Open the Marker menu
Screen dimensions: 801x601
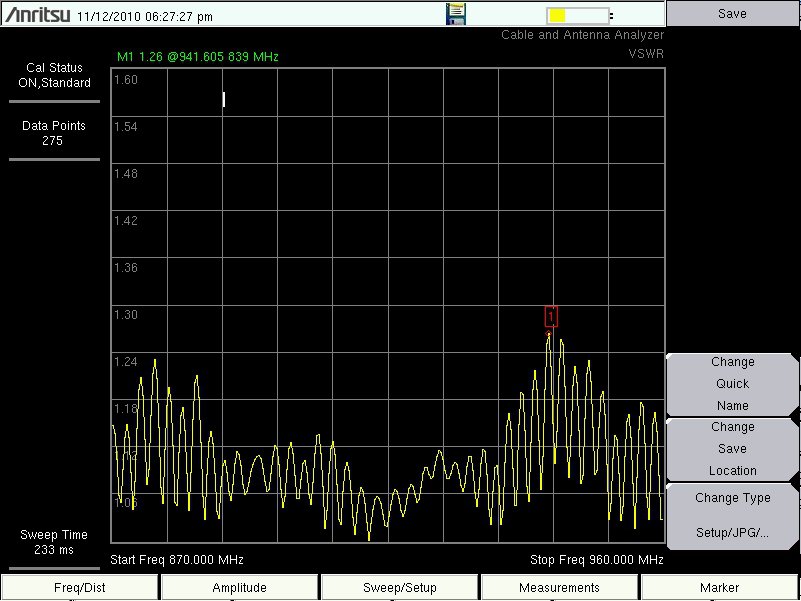[720, 587]
